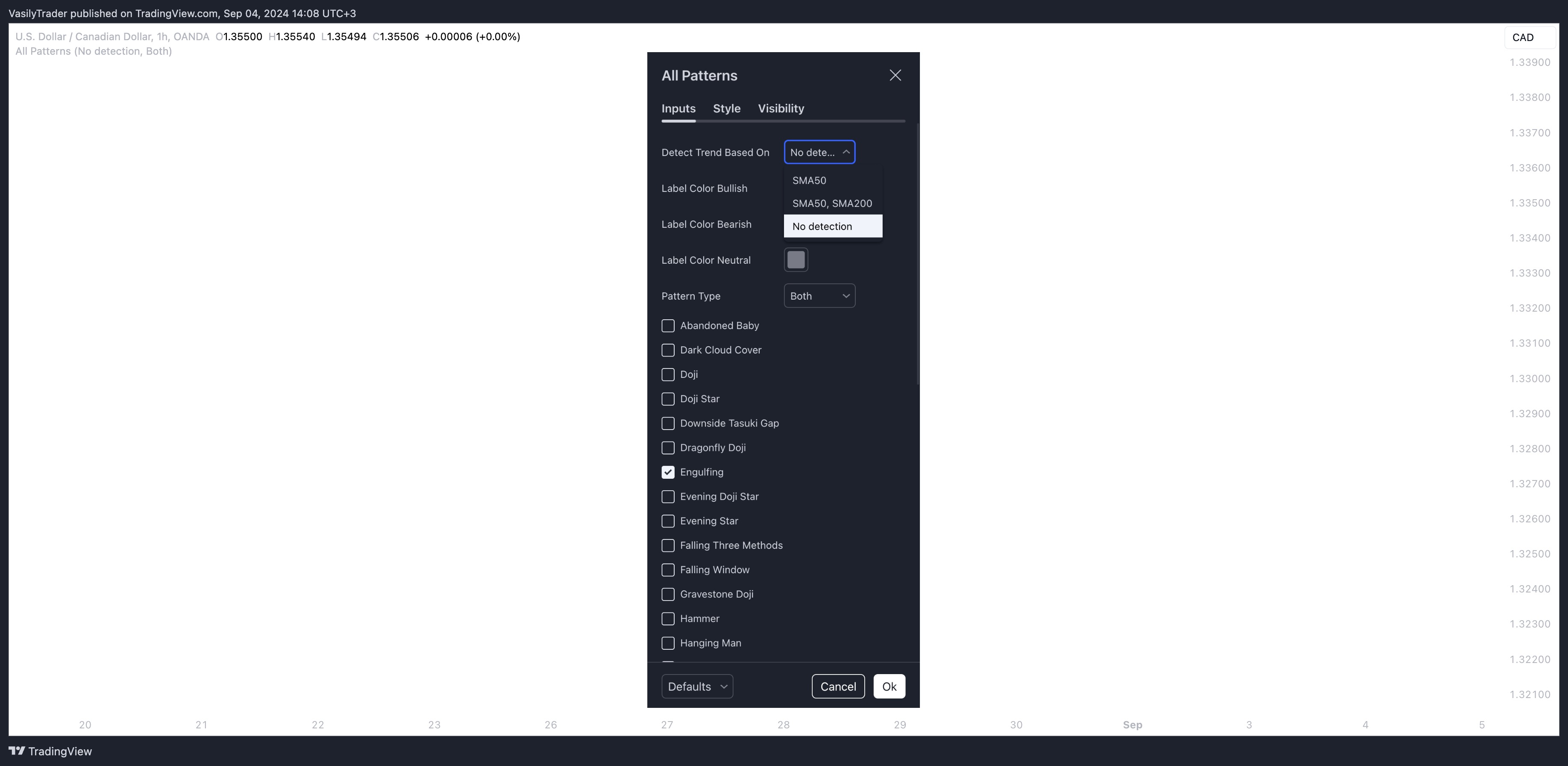Collapse the Detect Trend Based On dropdown
This screenshot has width=1568, height=766.
819,152
